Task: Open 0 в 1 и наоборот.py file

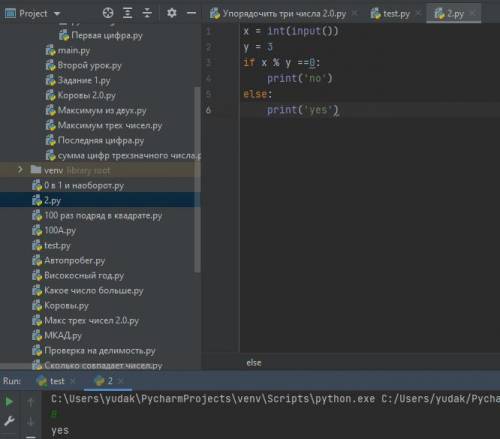Action: pyautogui.click(x=78, y=186)
